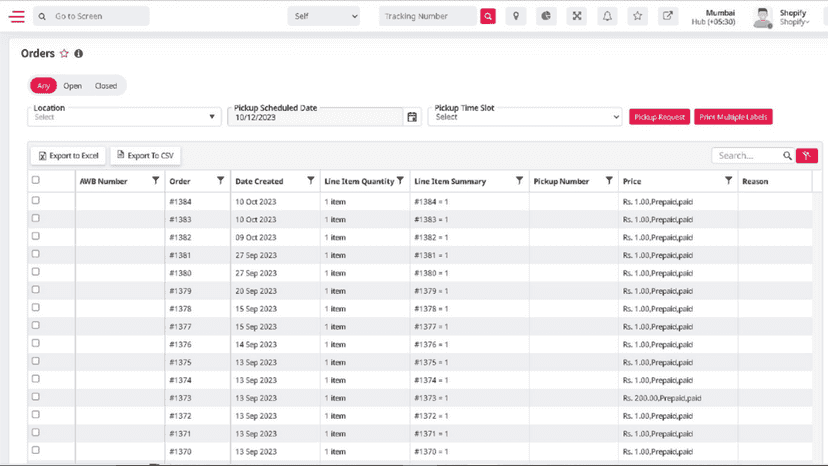Clear filters with red filter icon
The height and width of the screenshot is (466, 828).
coord(806,155)
